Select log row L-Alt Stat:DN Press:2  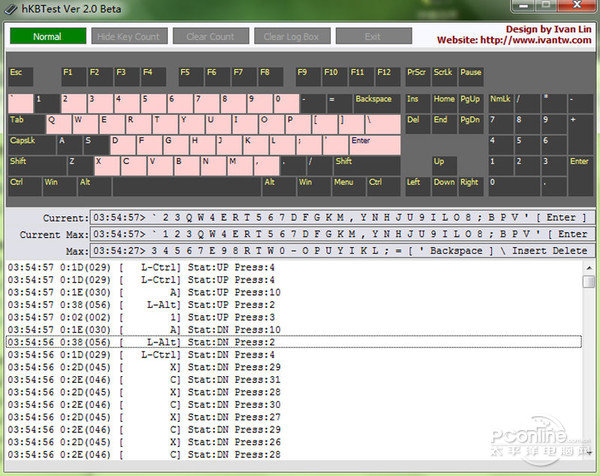point(294,342)
